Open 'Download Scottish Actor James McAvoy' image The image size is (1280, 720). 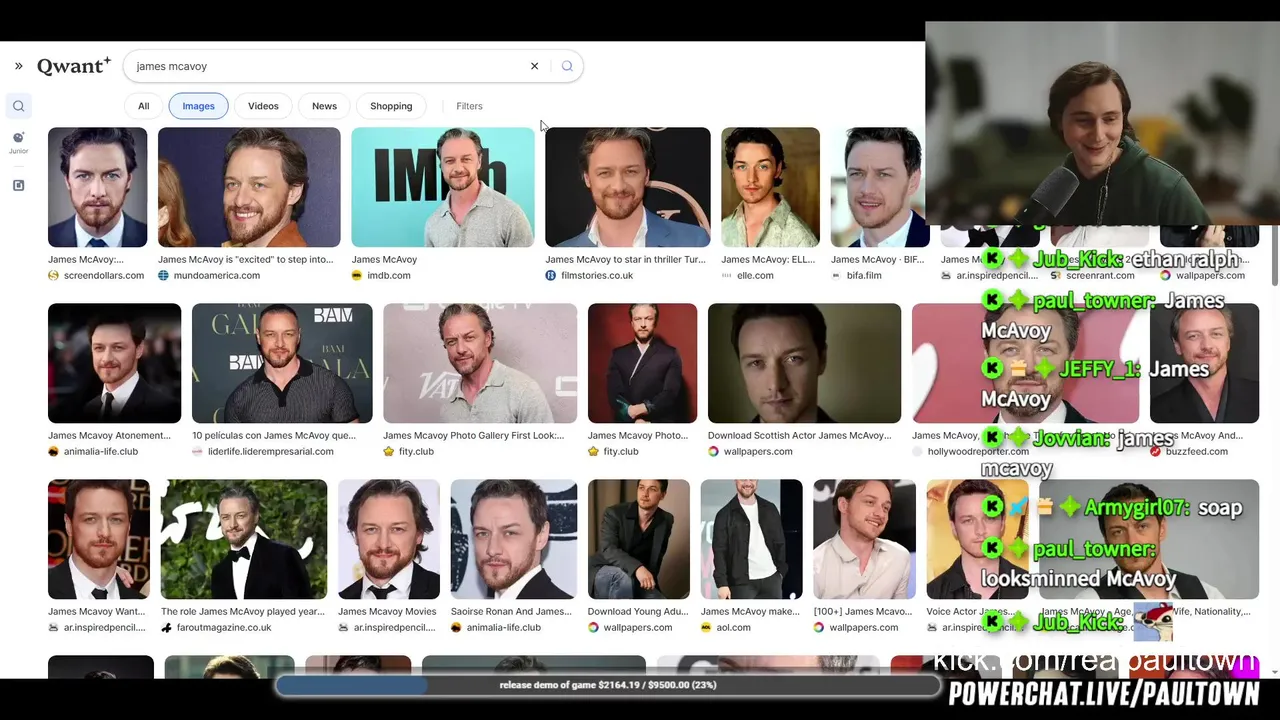[x=804, y=363]
